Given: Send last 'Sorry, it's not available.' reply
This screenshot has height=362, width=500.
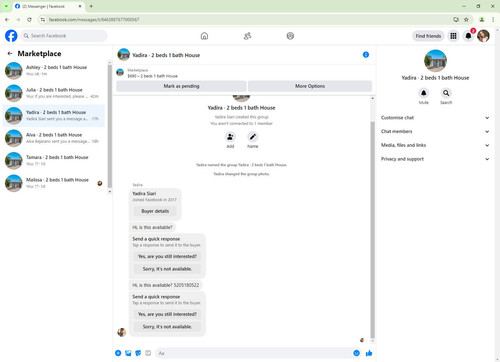Looking at the screenshot, I should point(167,327).
